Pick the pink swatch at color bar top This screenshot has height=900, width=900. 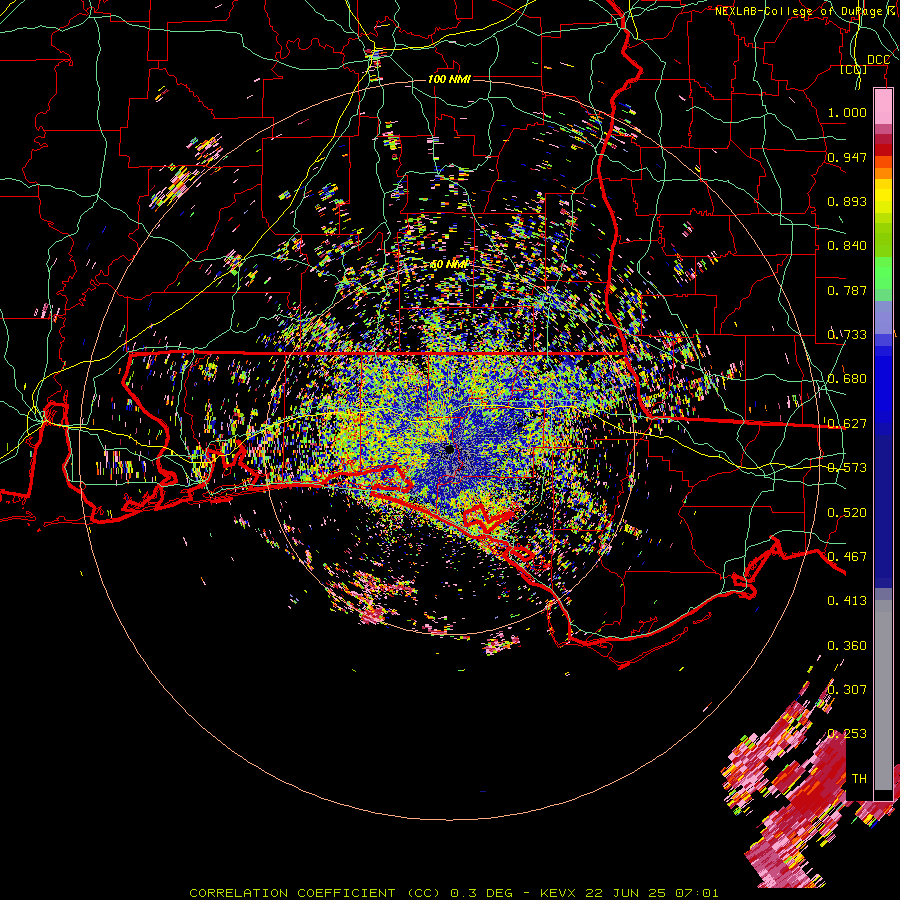(883, 106)
